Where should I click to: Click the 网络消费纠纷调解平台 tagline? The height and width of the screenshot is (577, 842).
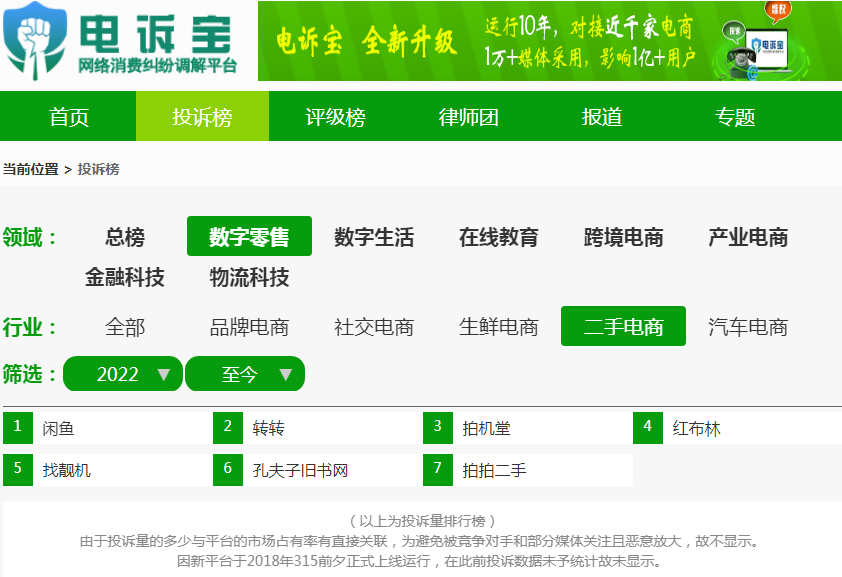click(157, 65)
